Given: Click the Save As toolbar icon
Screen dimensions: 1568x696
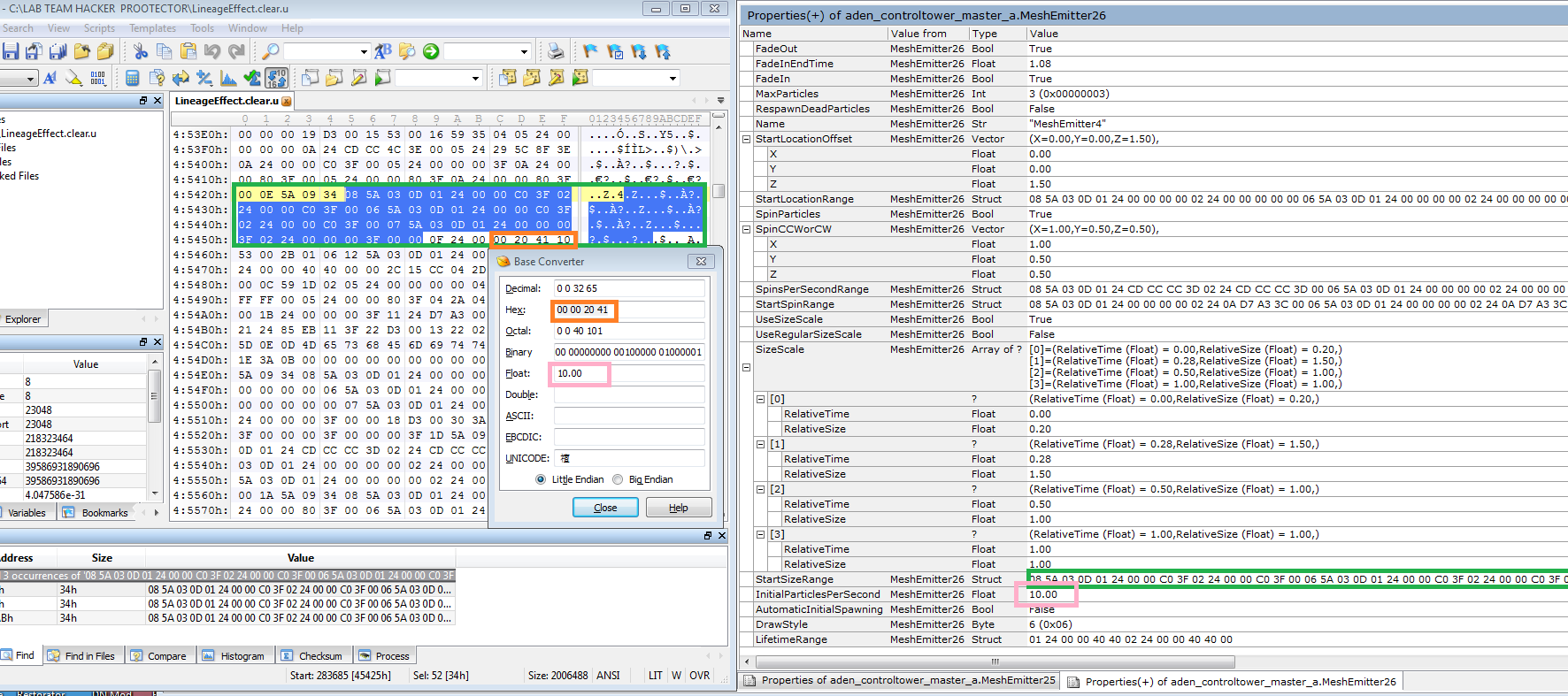Looking at the screenshot, I should (35, 51).
